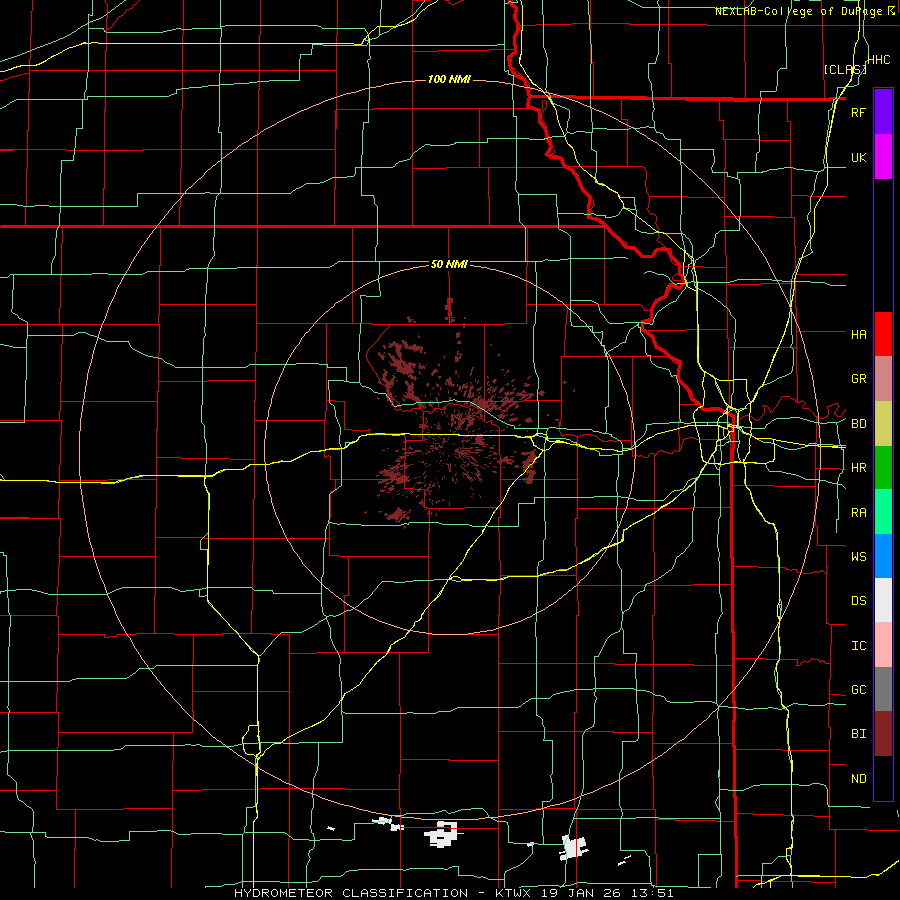Click the BI dark-red legend swatch
The width and height of the screenshot is (900, 900).
pyautogui.click(x=883, y=734)
